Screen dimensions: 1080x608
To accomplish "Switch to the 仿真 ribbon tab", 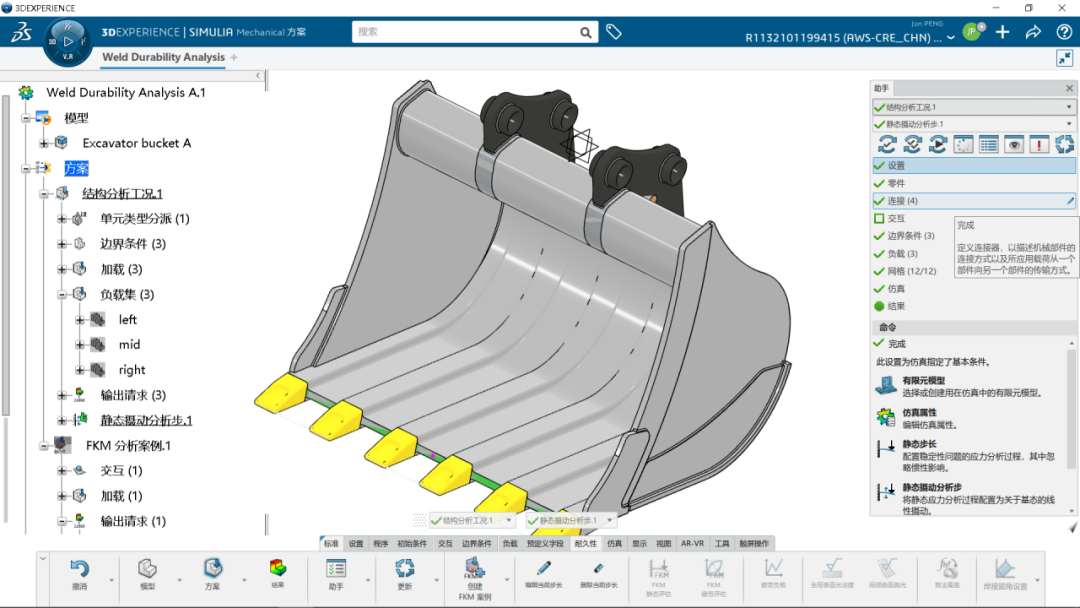I will [x=614, y=543].
